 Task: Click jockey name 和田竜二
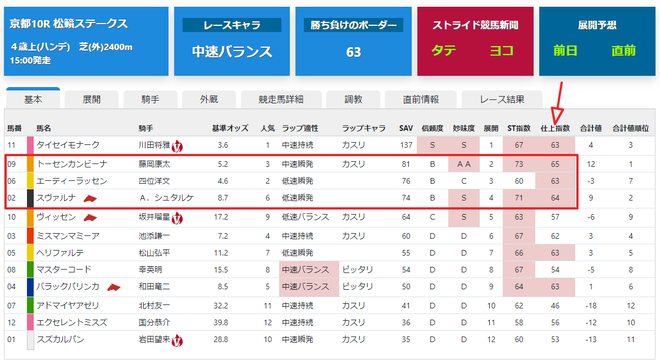pos(154,287)
